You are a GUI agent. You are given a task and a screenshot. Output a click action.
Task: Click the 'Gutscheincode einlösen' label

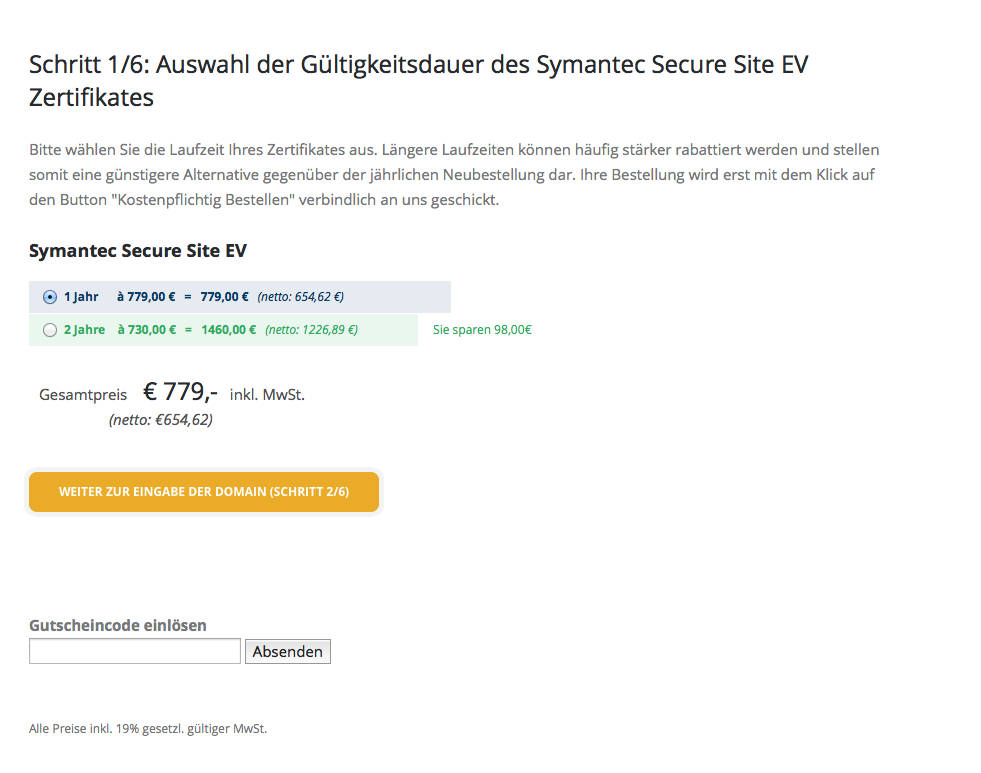click(x=118, y=625)
